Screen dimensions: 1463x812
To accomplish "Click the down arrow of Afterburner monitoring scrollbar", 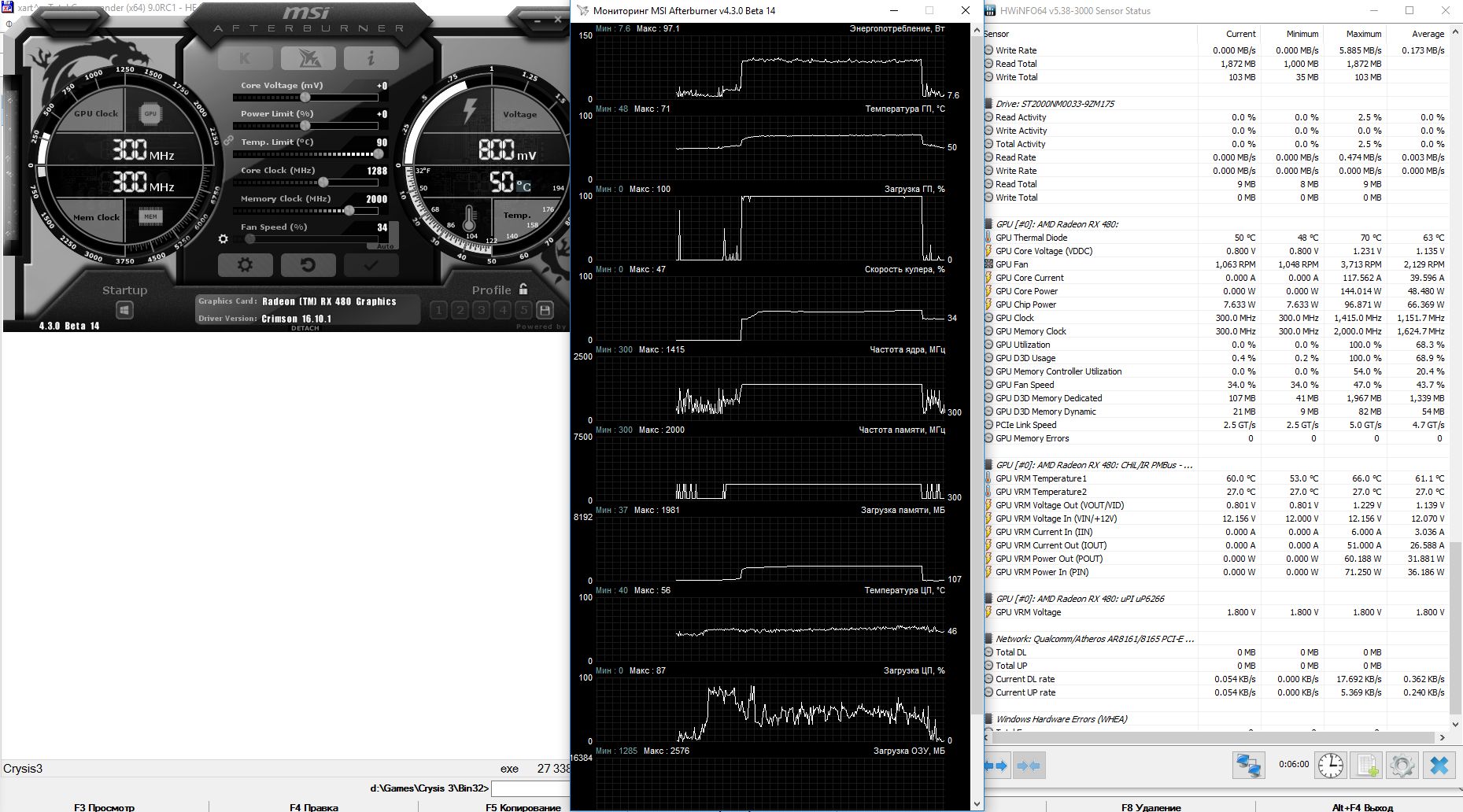I will 977,804.
